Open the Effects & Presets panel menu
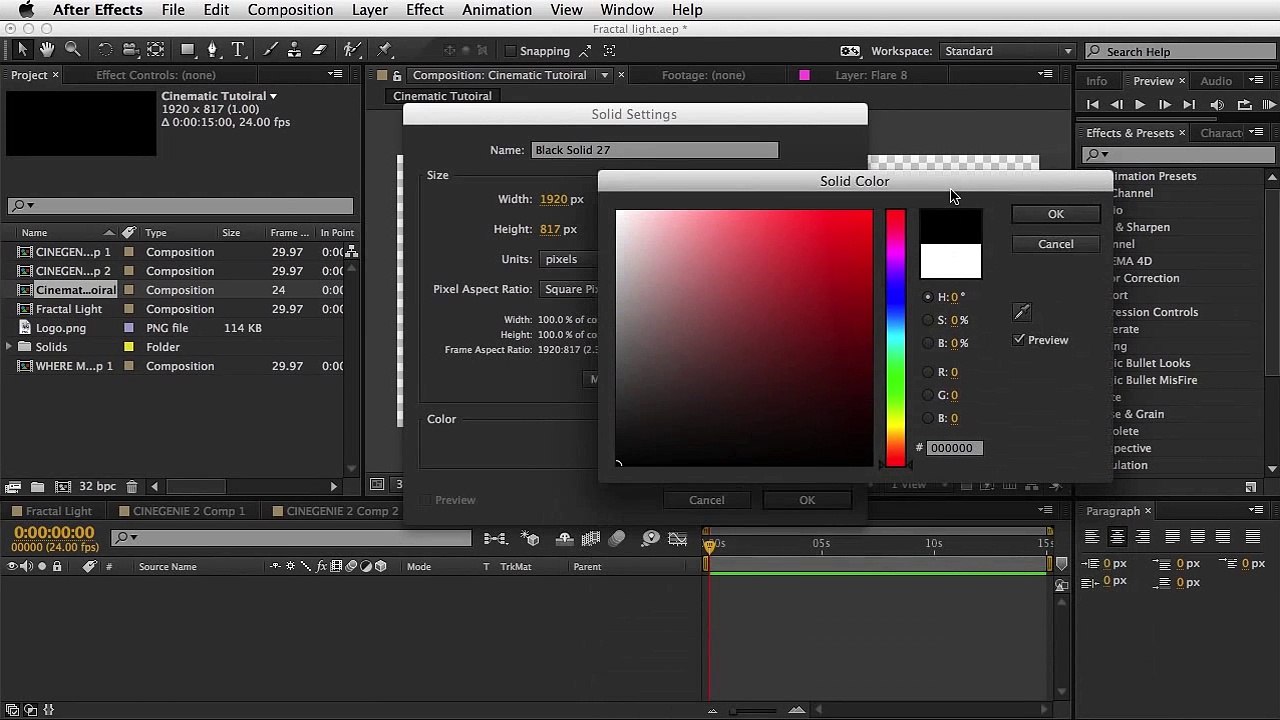This screenshot has height=720, width=1280. point(1256,132)
